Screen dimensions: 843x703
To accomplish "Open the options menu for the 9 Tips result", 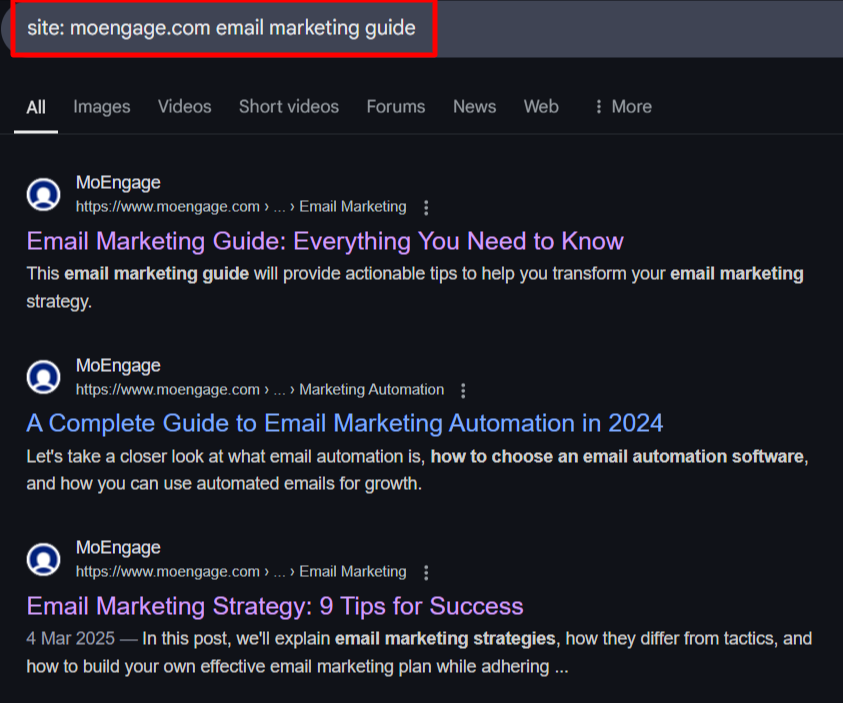I will click(x=426, y=573).
